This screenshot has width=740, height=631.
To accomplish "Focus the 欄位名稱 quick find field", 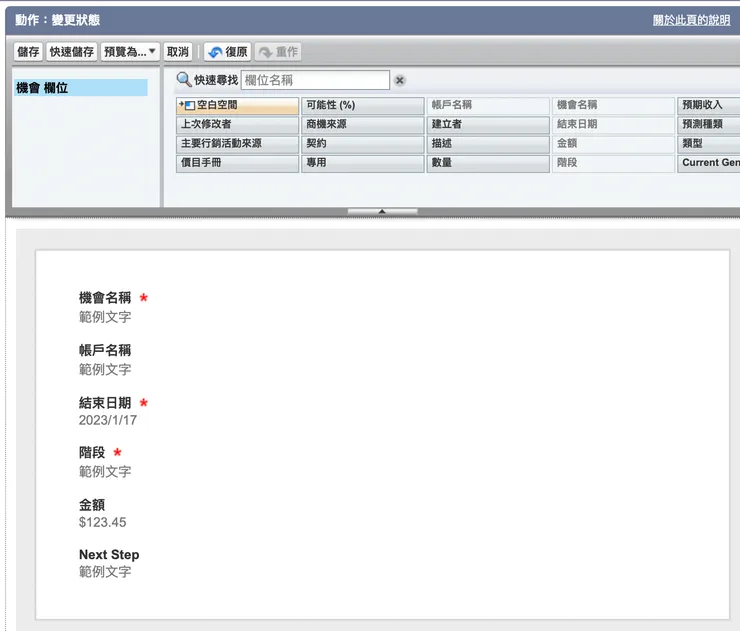I will [315, 80].
